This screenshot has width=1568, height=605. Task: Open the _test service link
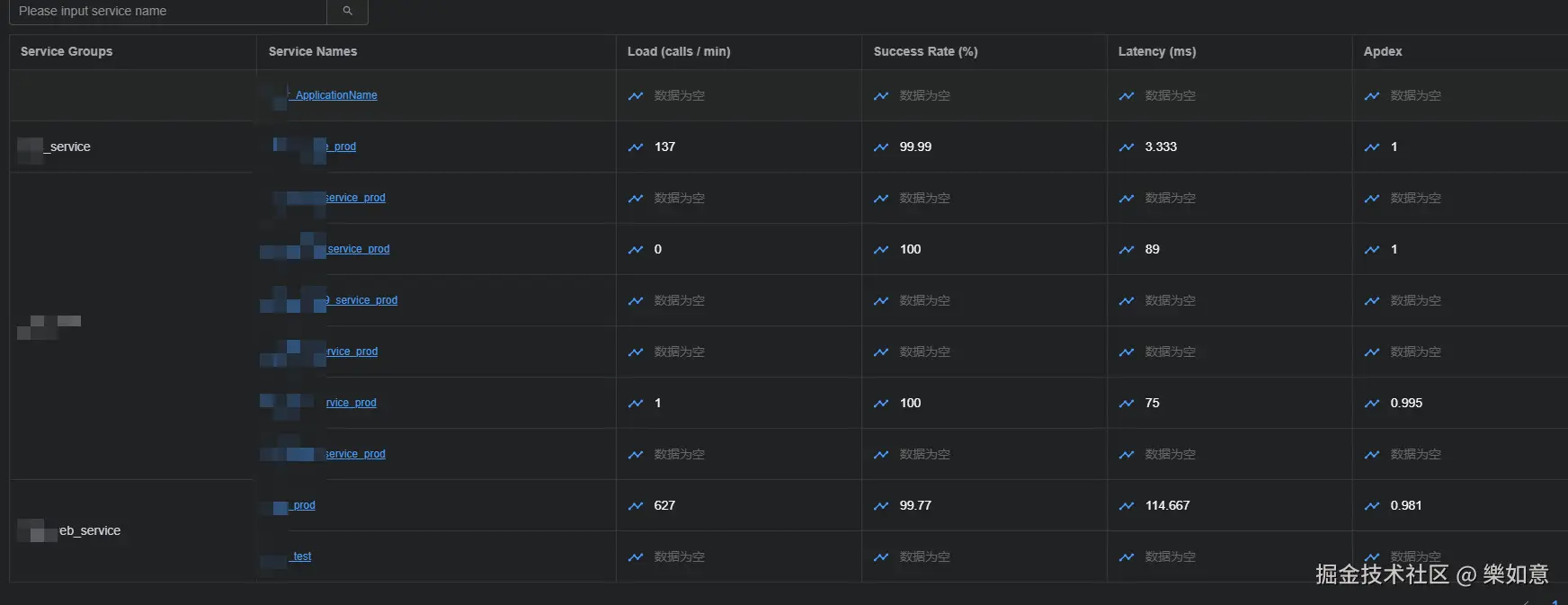(301, 556)
